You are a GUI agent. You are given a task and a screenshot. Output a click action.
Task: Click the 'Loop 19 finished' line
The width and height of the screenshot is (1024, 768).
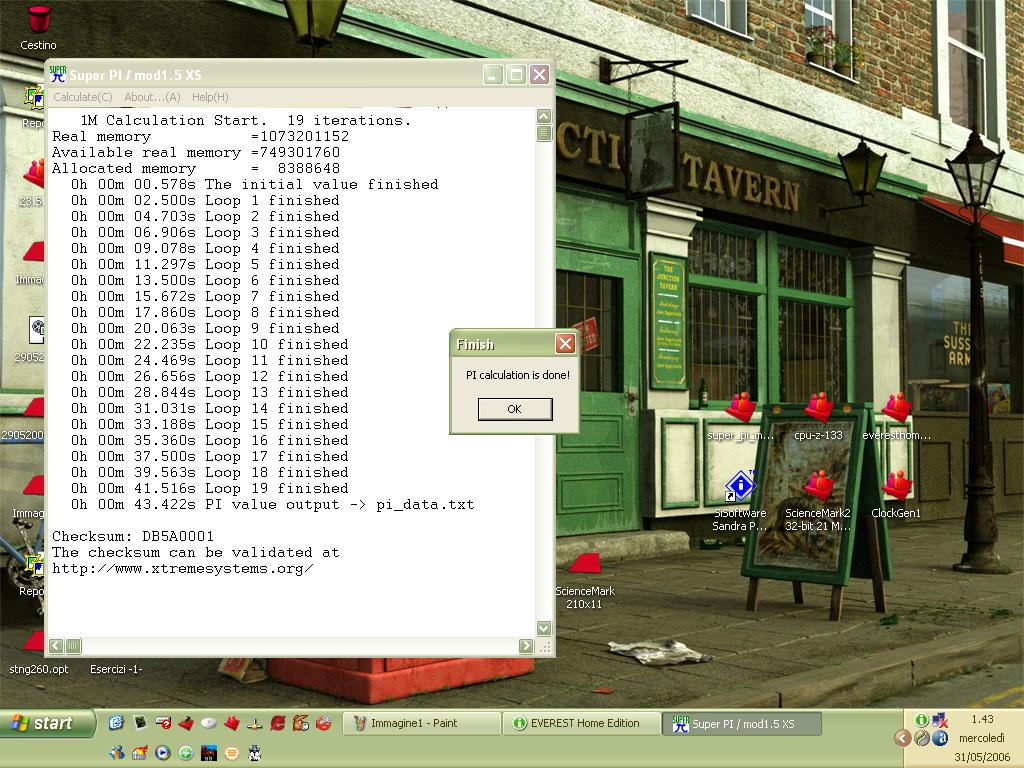point(210,488)
